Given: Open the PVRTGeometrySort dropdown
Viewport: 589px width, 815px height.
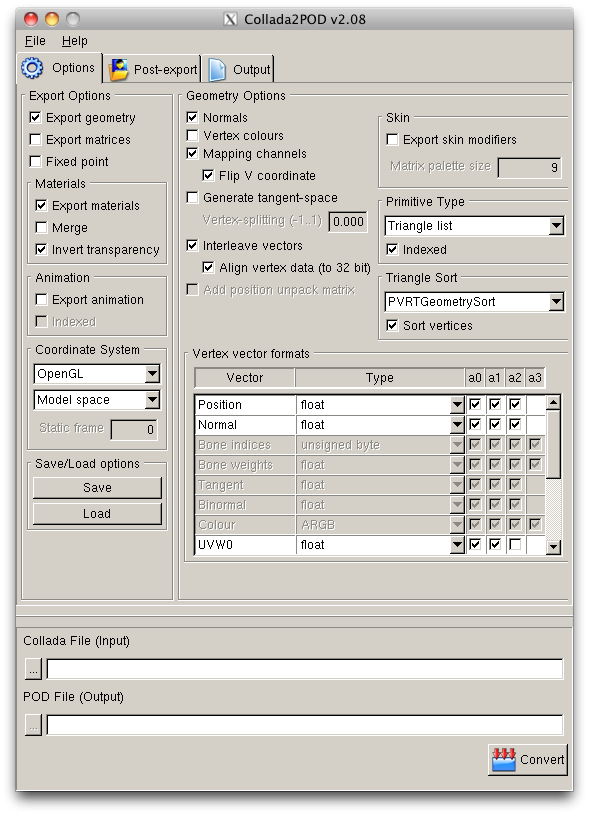Looking at the screenshot, I should pyautogui.click(x=475, y=301).
